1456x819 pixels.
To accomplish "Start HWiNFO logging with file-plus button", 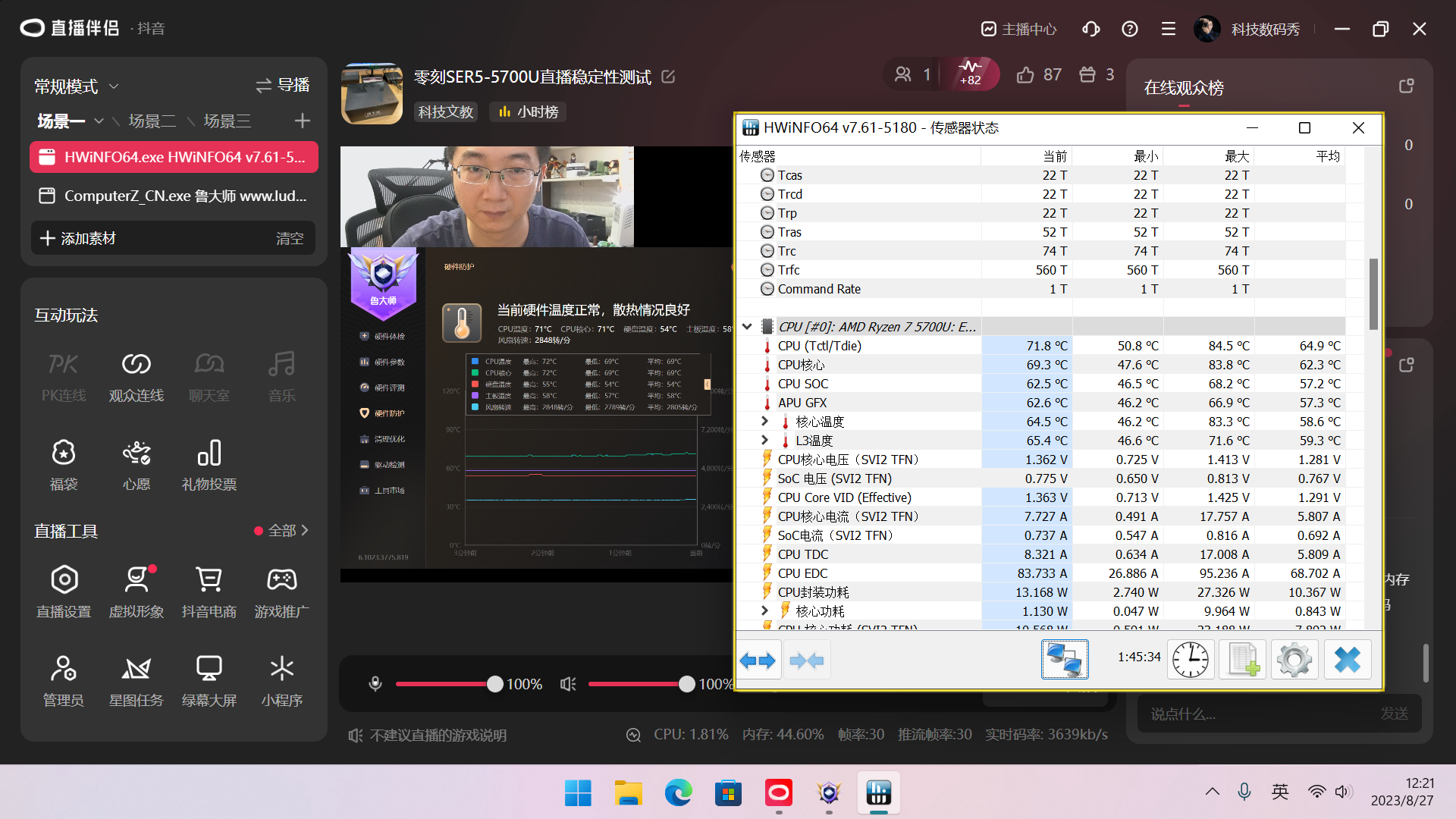I will coord(1242,660).
